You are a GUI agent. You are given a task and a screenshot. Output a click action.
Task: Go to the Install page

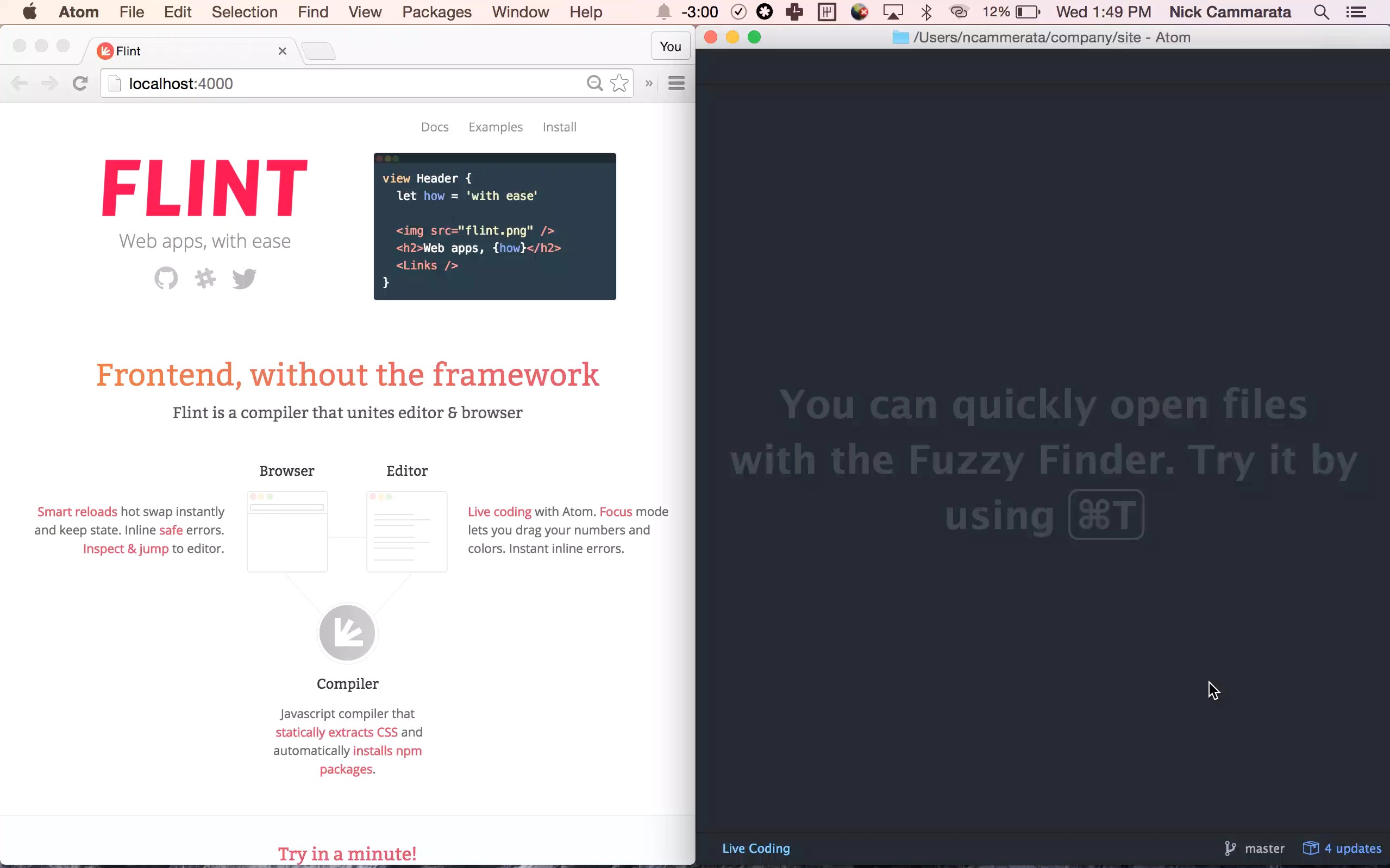pos(559,127)
